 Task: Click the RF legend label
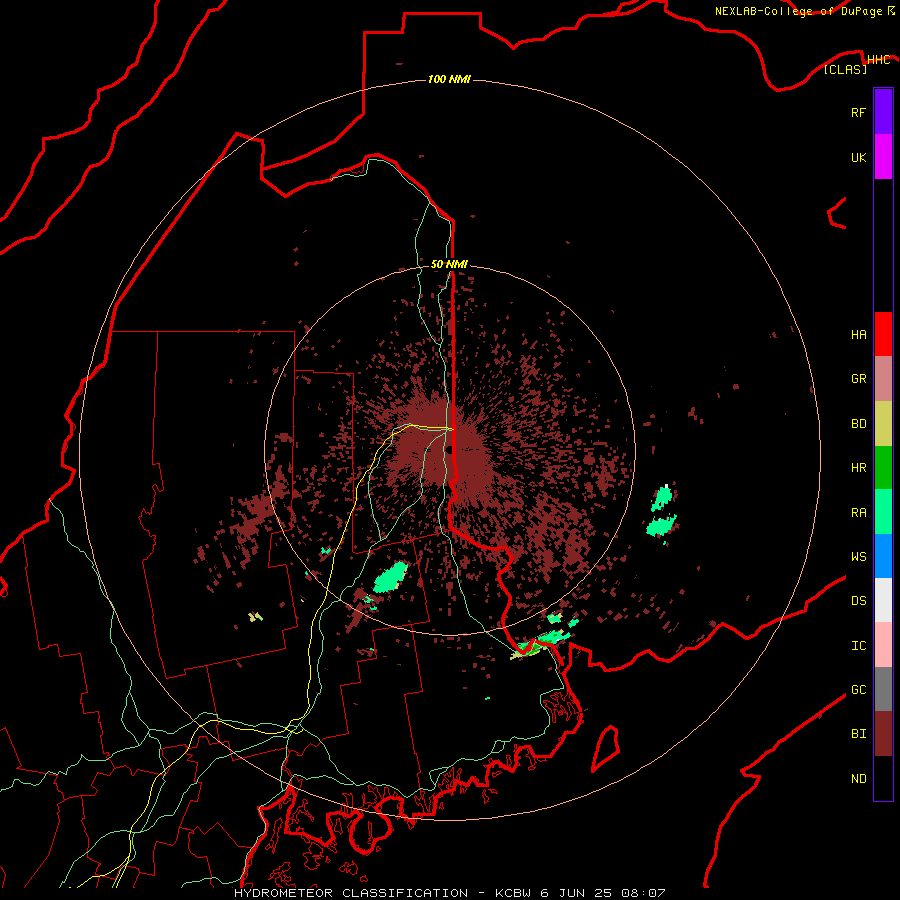coord(858,112)
